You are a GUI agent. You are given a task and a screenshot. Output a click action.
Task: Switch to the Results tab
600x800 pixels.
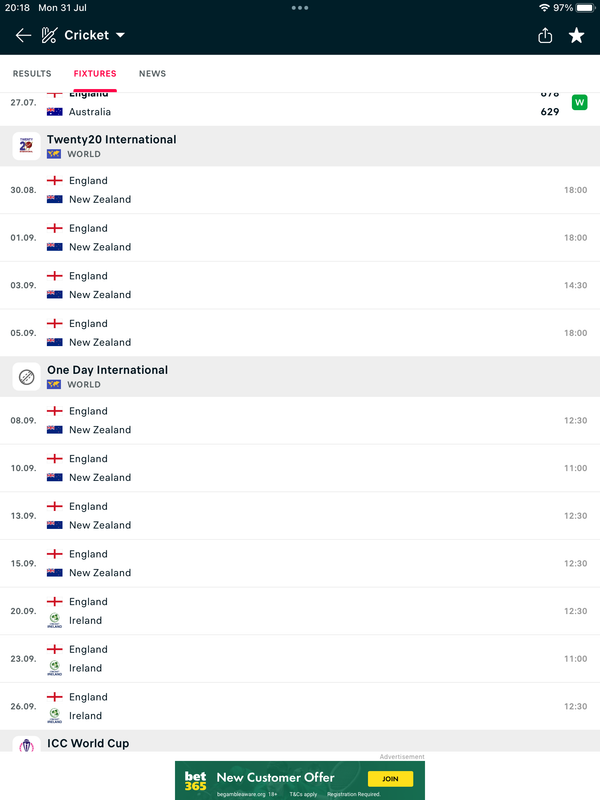[32, 73]
